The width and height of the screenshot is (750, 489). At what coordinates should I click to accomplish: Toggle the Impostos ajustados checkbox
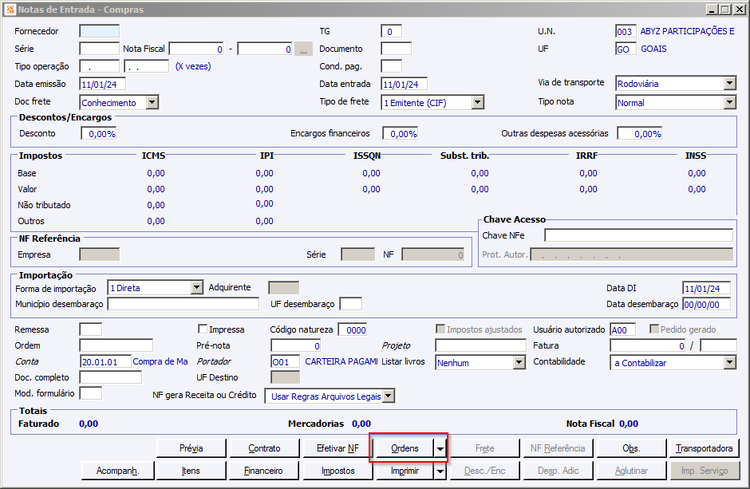point(440,329)
